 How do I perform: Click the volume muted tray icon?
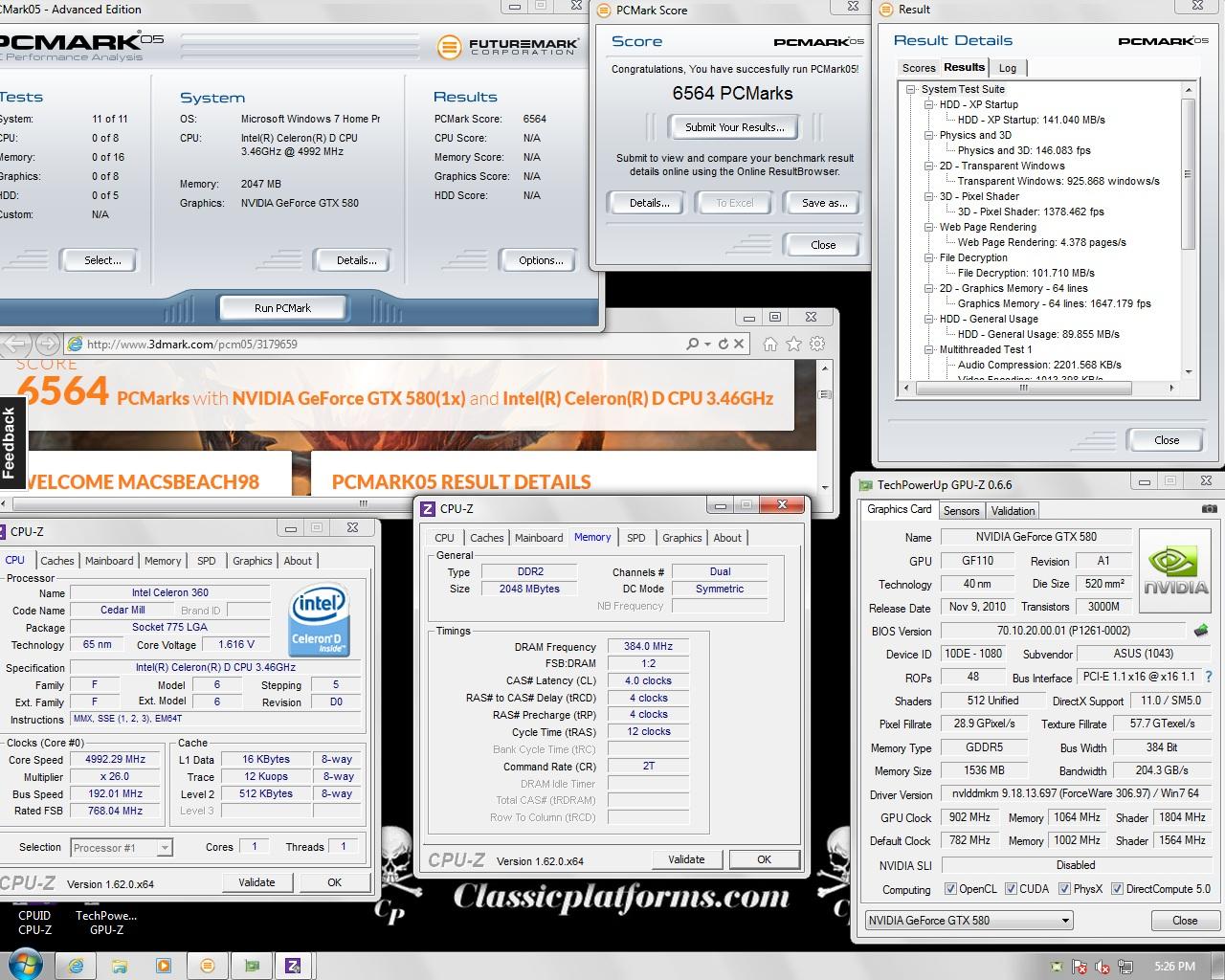(1102, 967)
